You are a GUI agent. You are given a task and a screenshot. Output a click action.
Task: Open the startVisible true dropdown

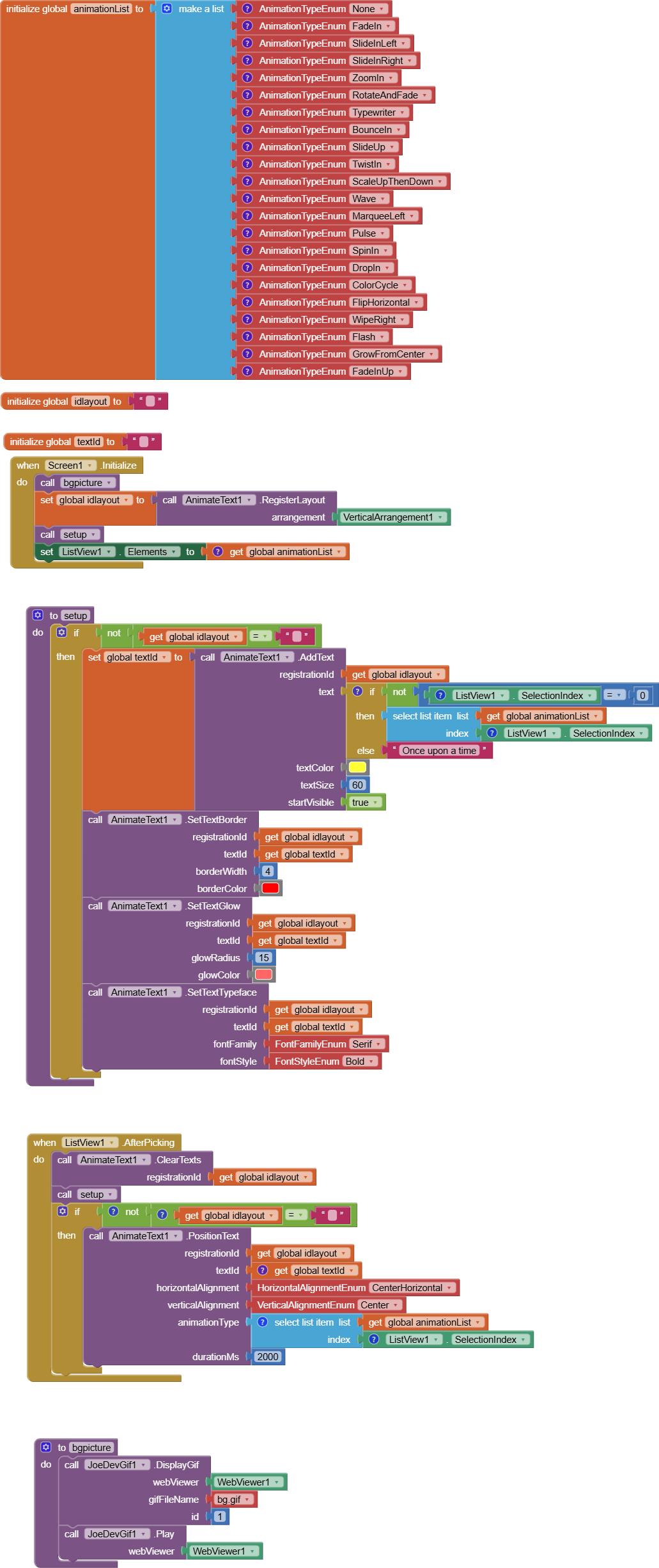point(366,803)
